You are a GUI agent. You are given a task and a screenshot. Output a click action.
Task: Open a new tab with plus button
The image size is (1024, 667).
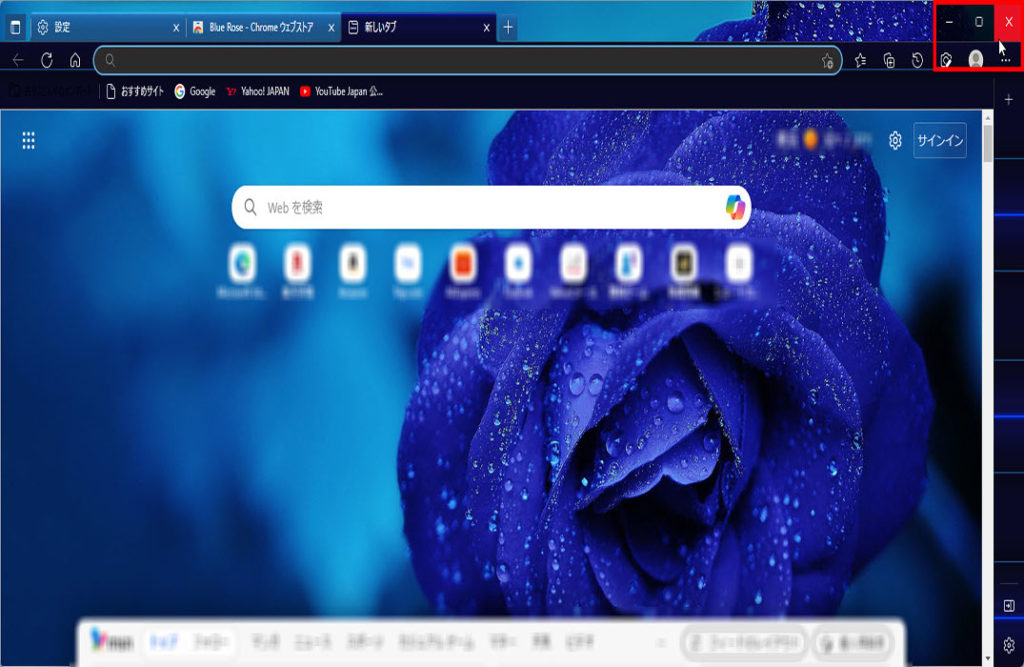point(508,27)
